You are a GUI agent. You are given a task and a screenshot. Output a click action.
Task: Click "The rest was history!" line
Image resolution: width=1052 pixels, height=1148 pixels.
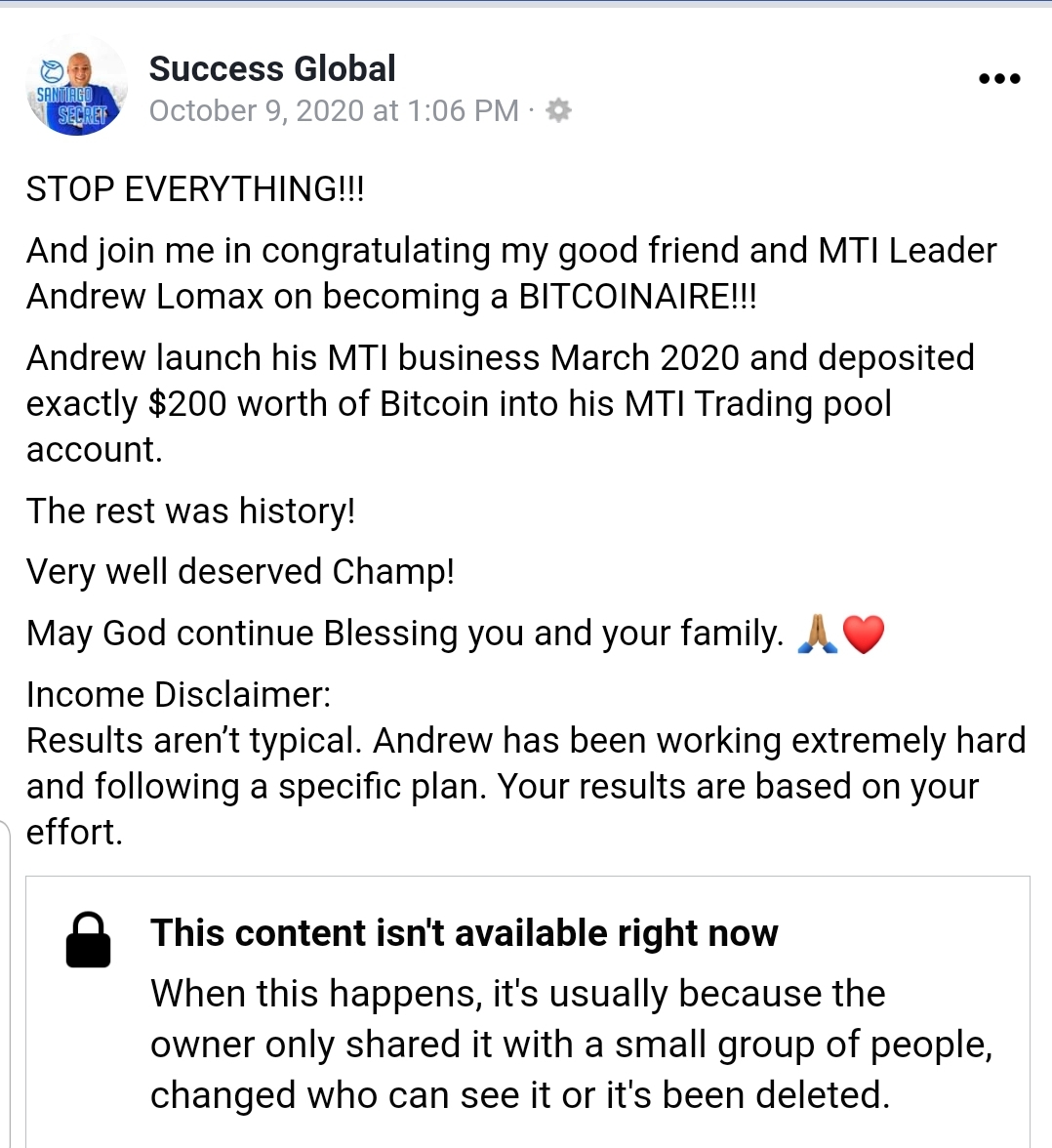pyautogui.click(x=190, y=511)
